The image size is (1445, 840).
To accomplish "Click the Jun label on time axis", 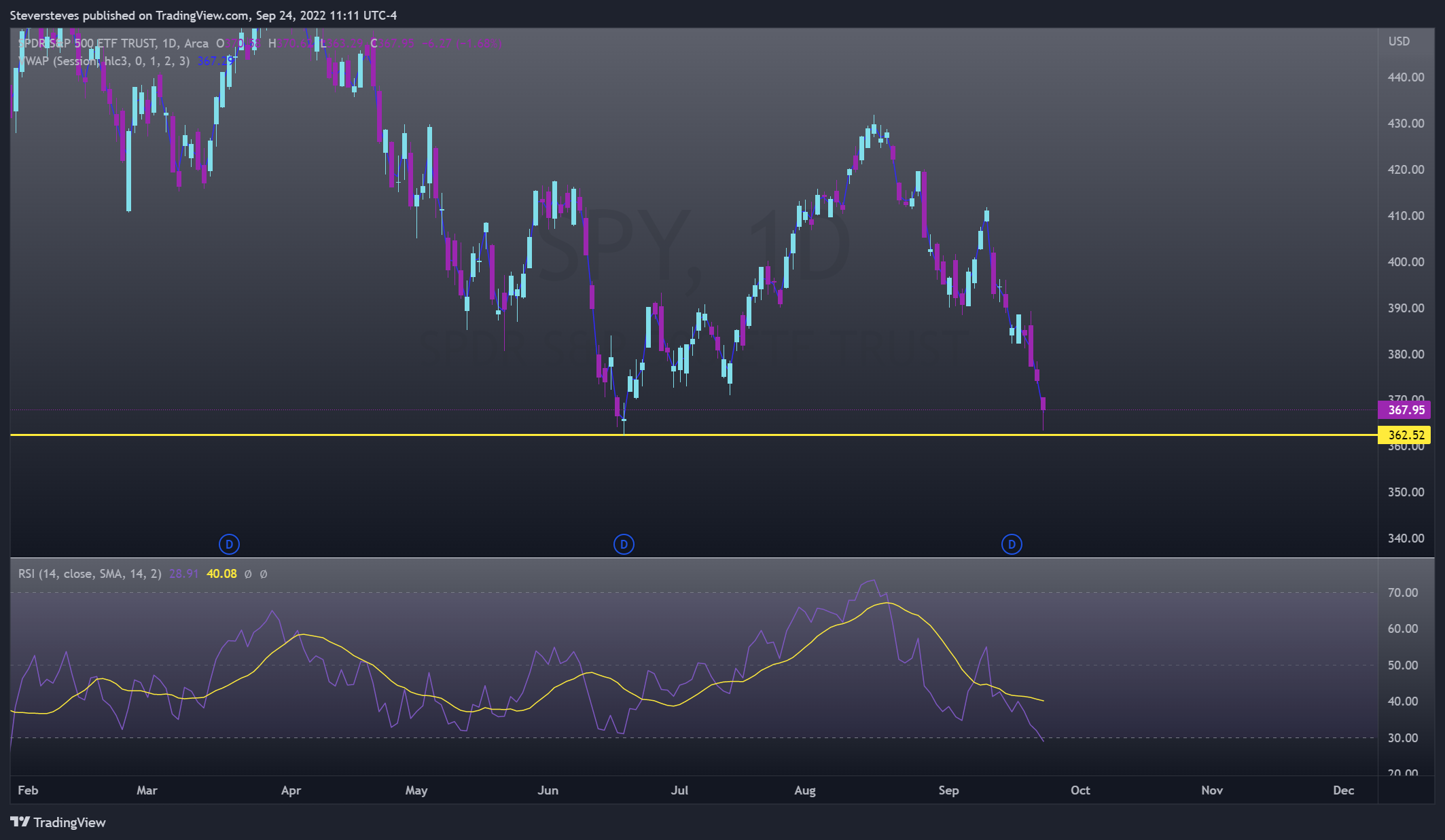I will pyautogui.click(x=548, y=790).
